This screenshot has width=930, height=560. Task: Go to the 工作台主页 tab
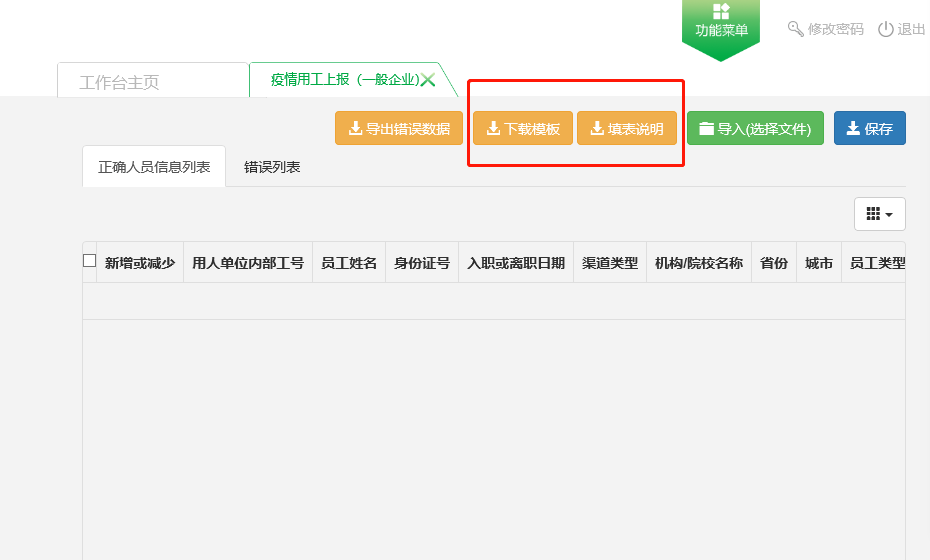coord(119,82)
